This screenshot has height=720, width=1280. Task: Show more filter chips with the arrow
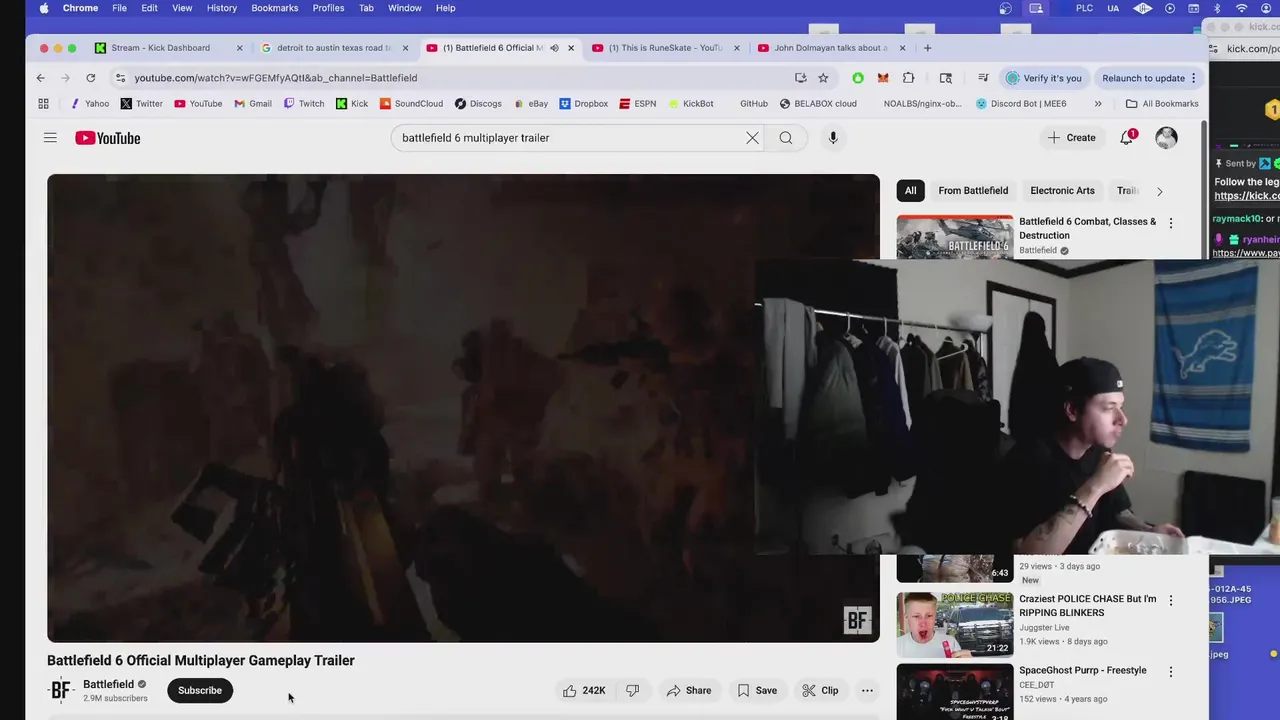pyautogui.click(x=1159, y=191)
